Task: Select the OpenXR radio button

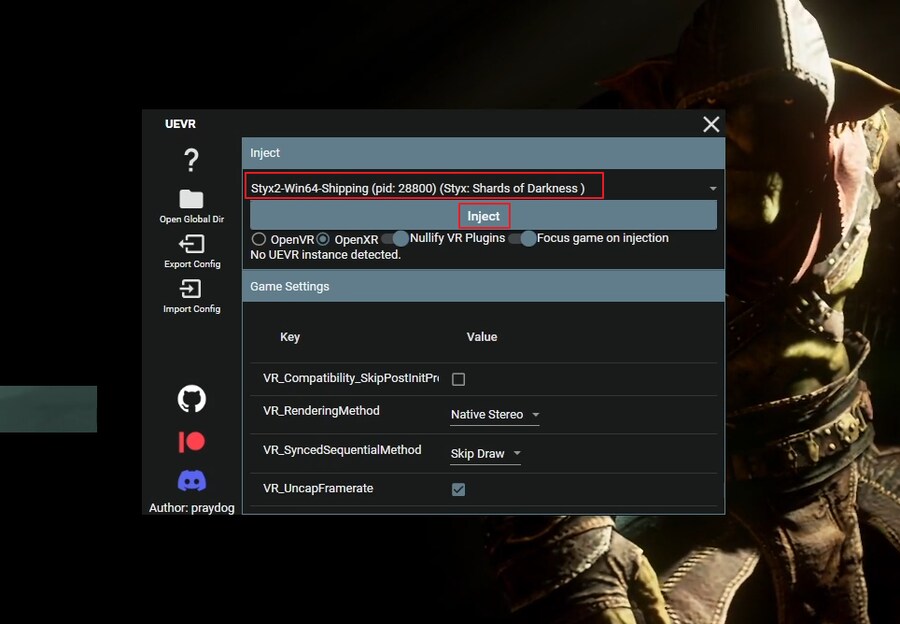Action: coord(323,239)
